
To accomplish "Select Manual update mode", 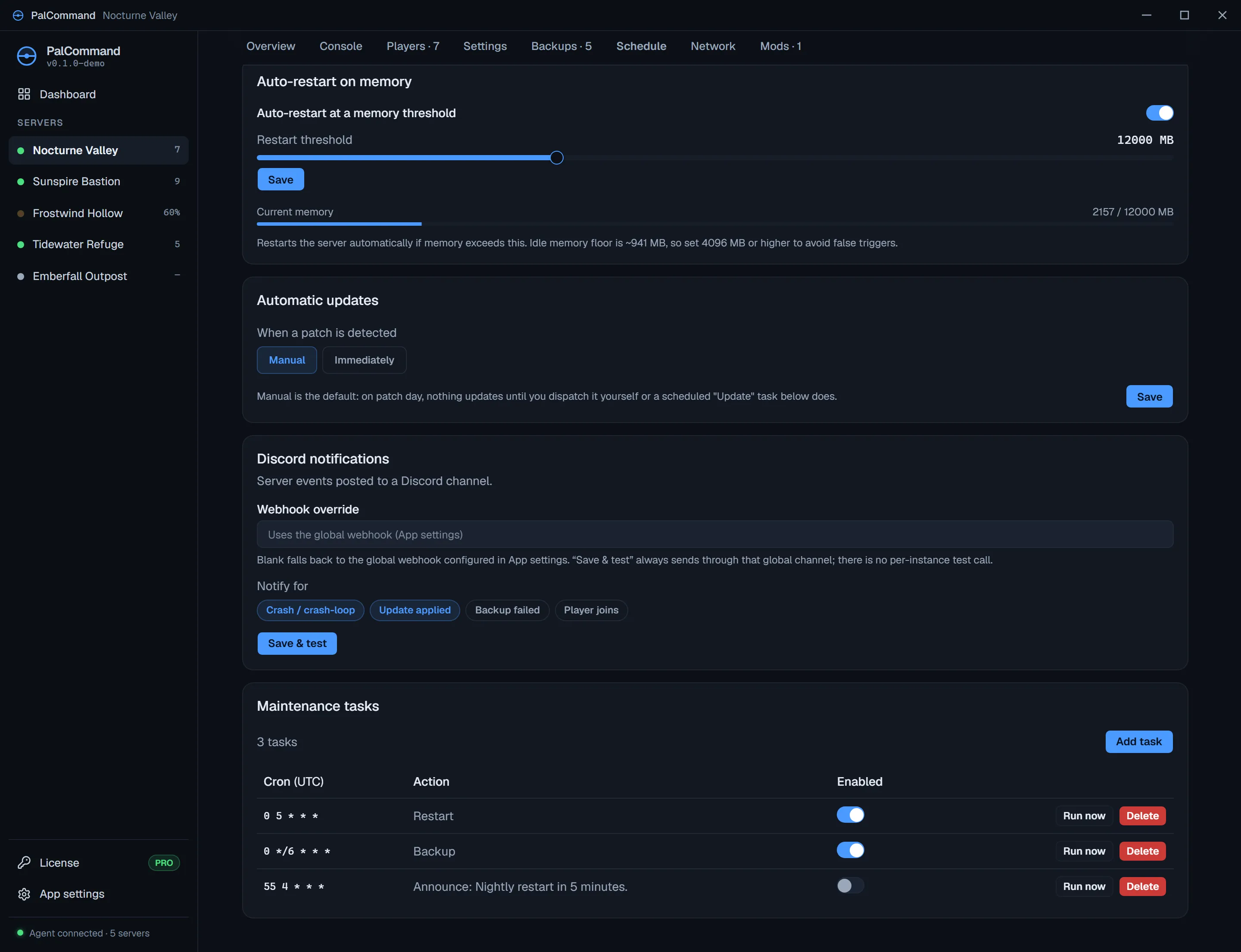I will 287,360.
